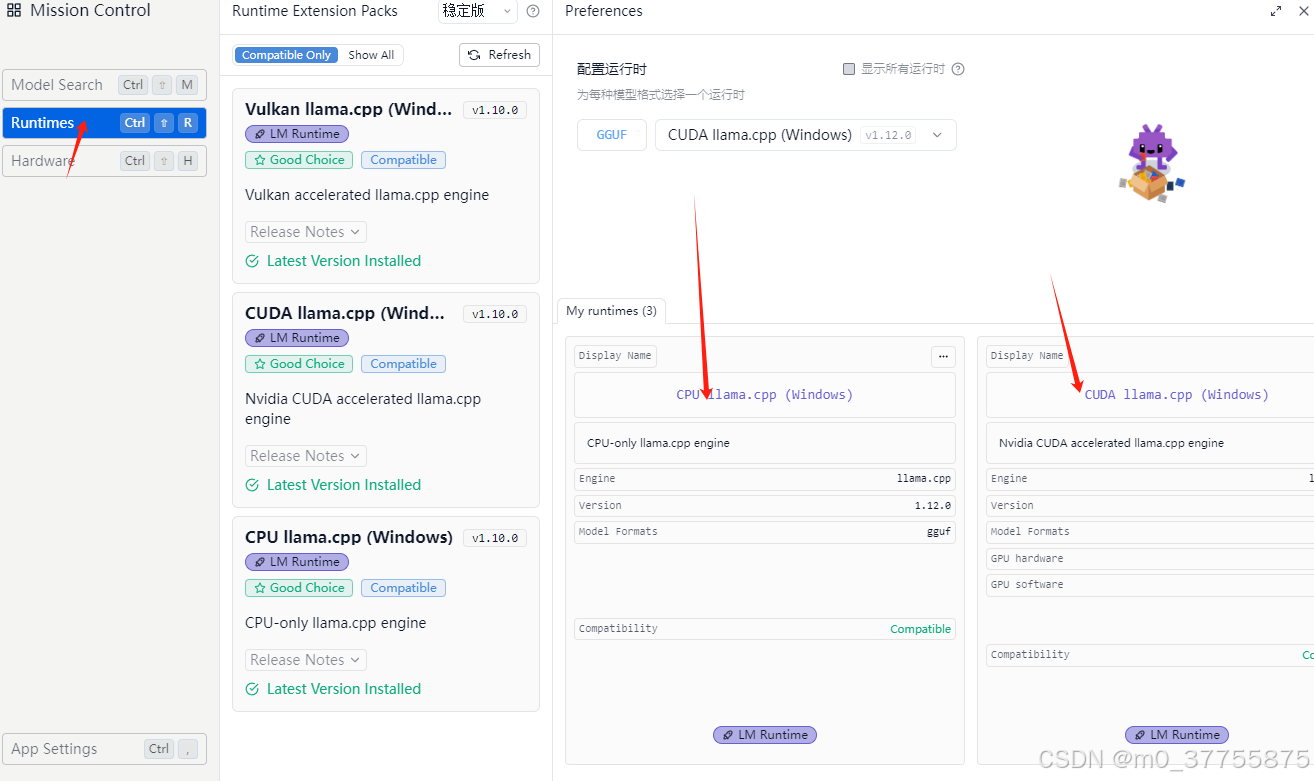Click help icon next to 稳定版 dropdown
Viewport: 1314px width, 781px height.
click(533, 12)
